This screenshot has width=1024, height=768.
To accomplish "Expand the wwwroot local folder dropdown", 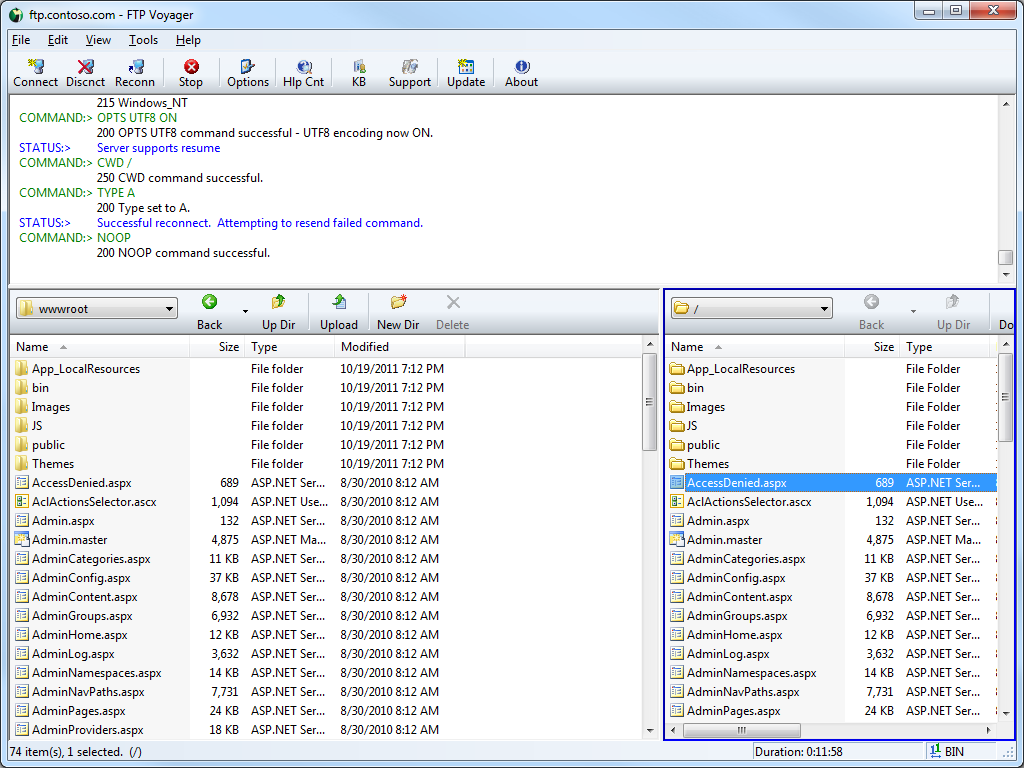I will [168, 309].
